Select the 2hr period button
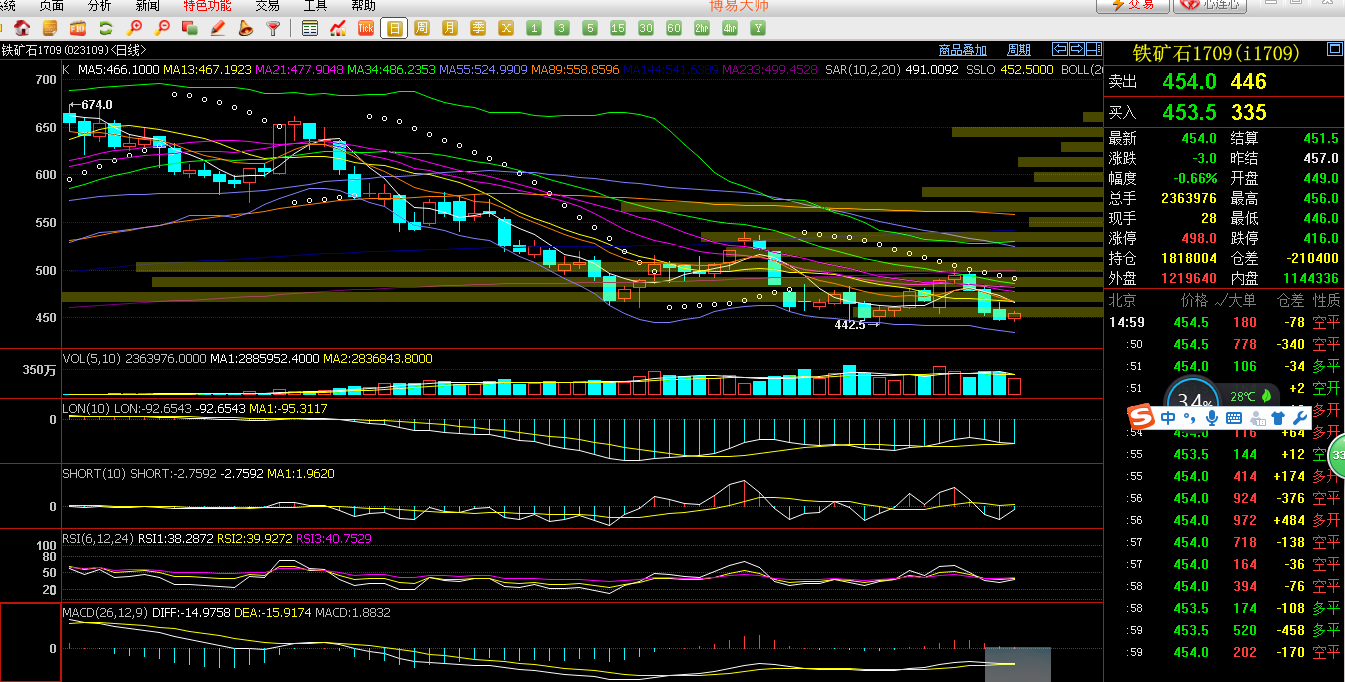This screenshot has height=682, width=1345. [x=702, y=28]
